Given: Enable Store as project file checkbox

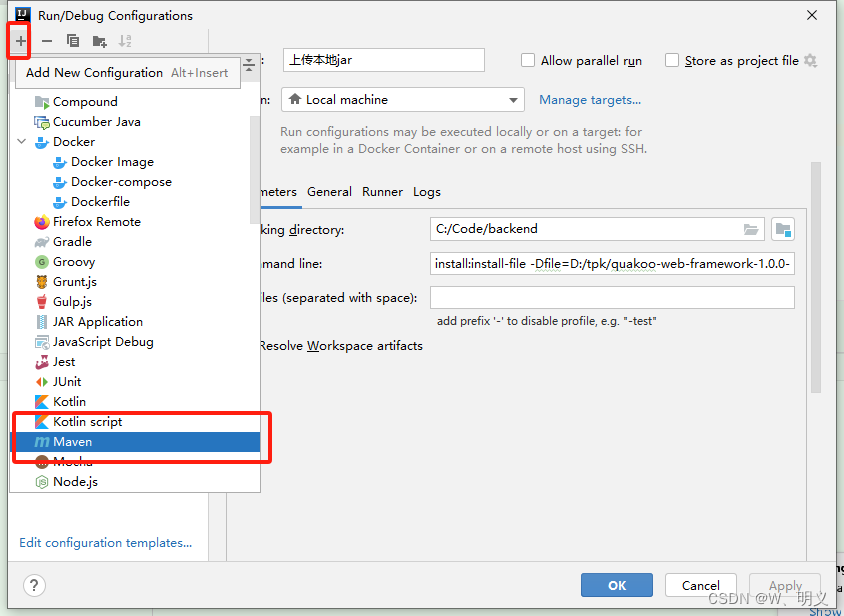Looking at the screenshot, I should [672, 60].
